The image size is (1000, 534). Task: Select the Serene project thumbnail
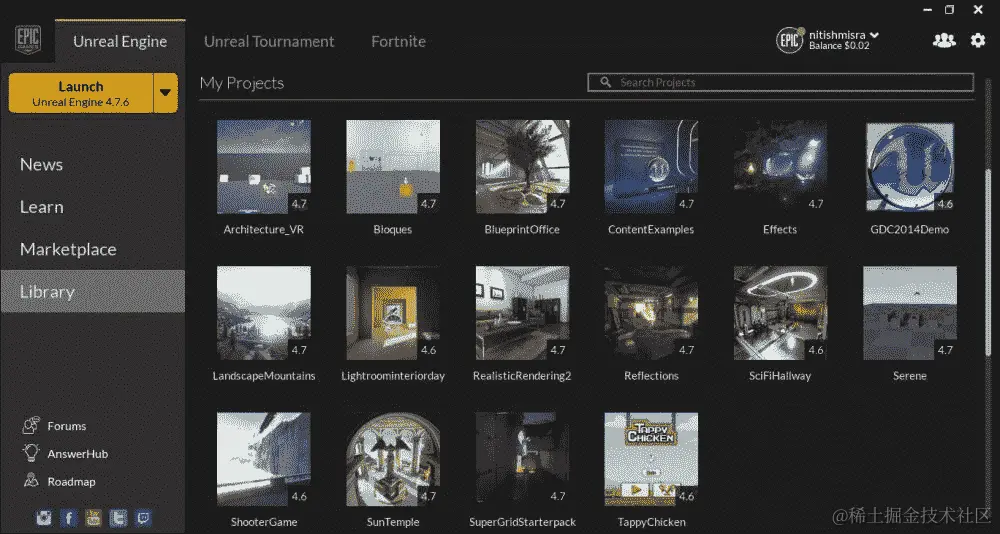click(910, 313)
